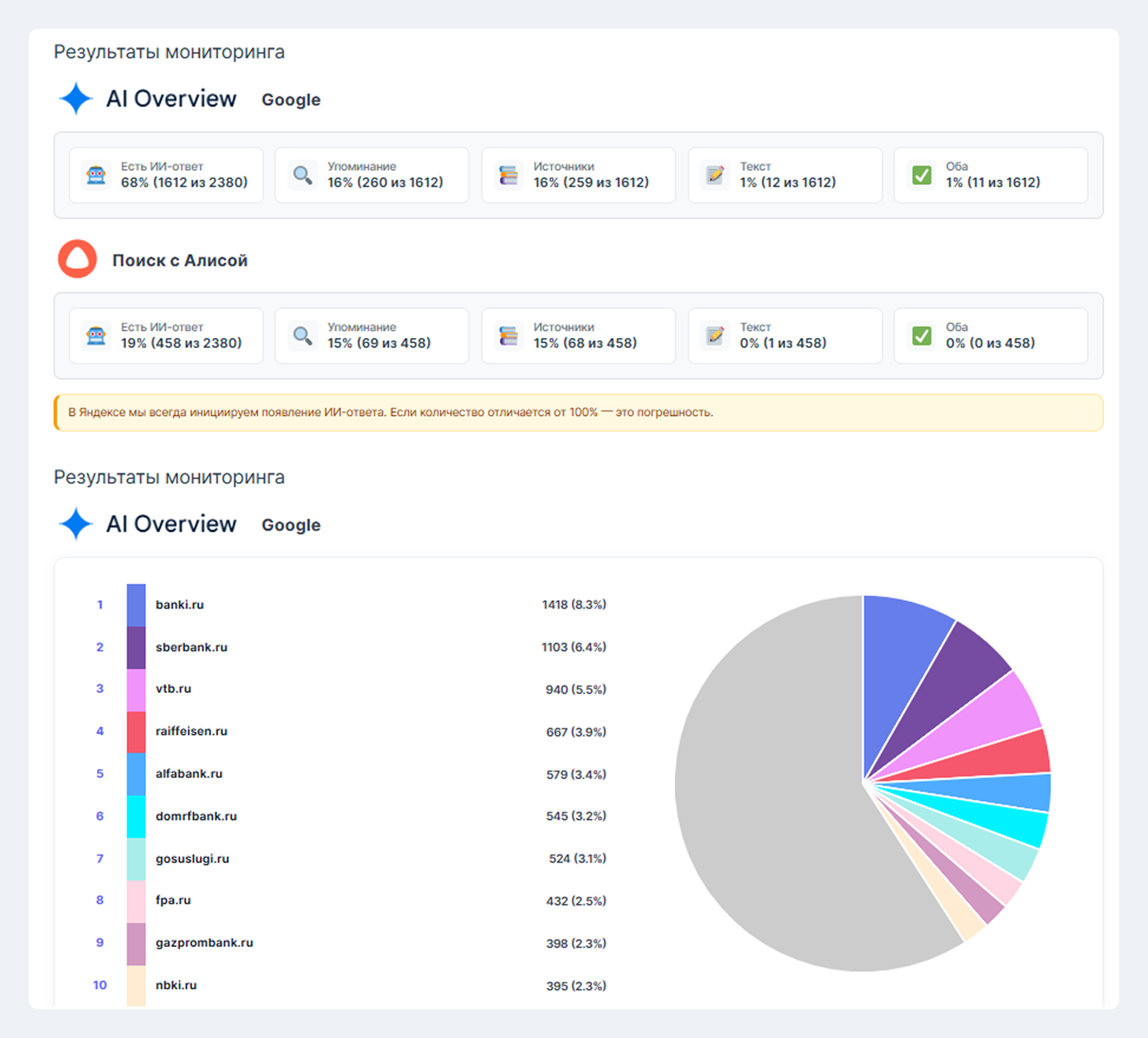
Task: Click robot icon in Google Есть ИИ-ответ card
Action: click(96, 175)
